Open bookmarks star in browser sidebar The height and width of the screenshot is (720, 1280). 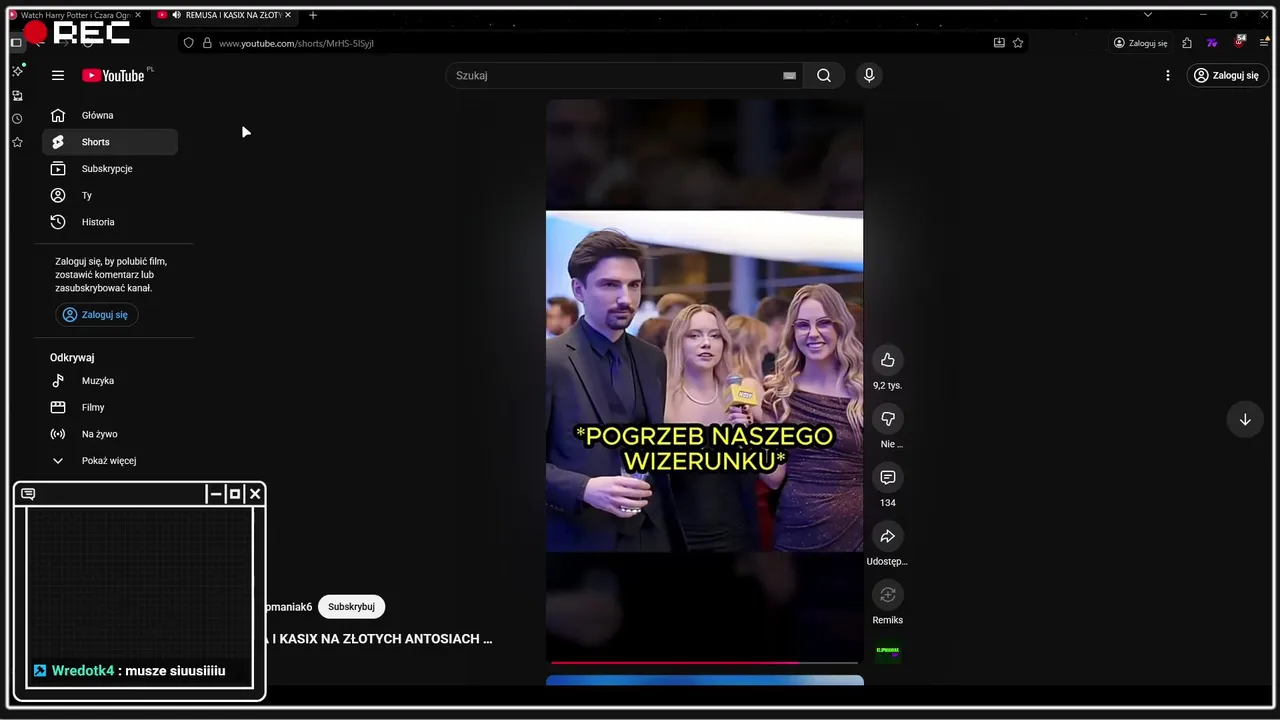tap(17, 142)
